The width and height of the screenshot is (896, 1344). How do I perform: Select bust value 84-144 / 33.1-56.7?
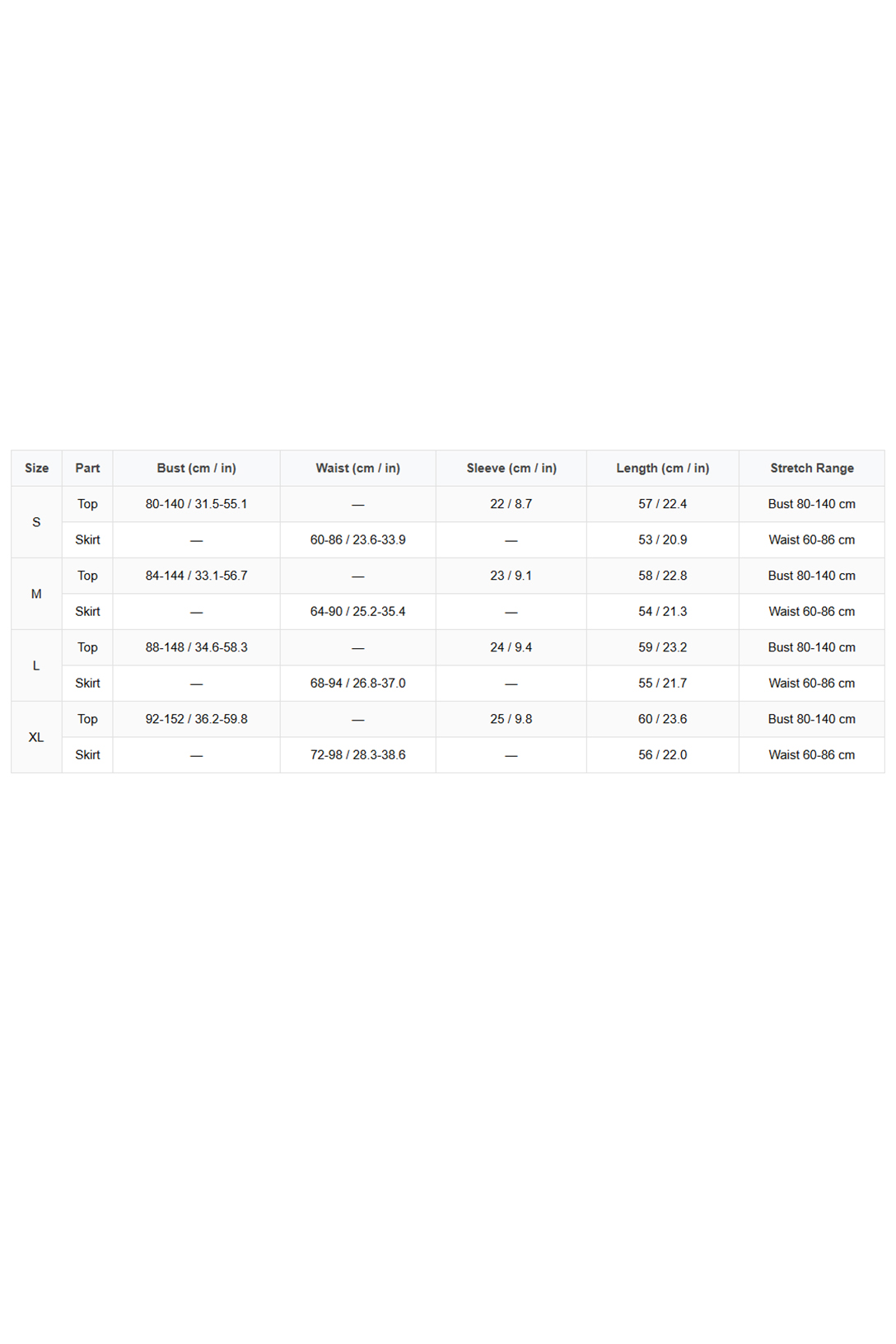point(196,576)
